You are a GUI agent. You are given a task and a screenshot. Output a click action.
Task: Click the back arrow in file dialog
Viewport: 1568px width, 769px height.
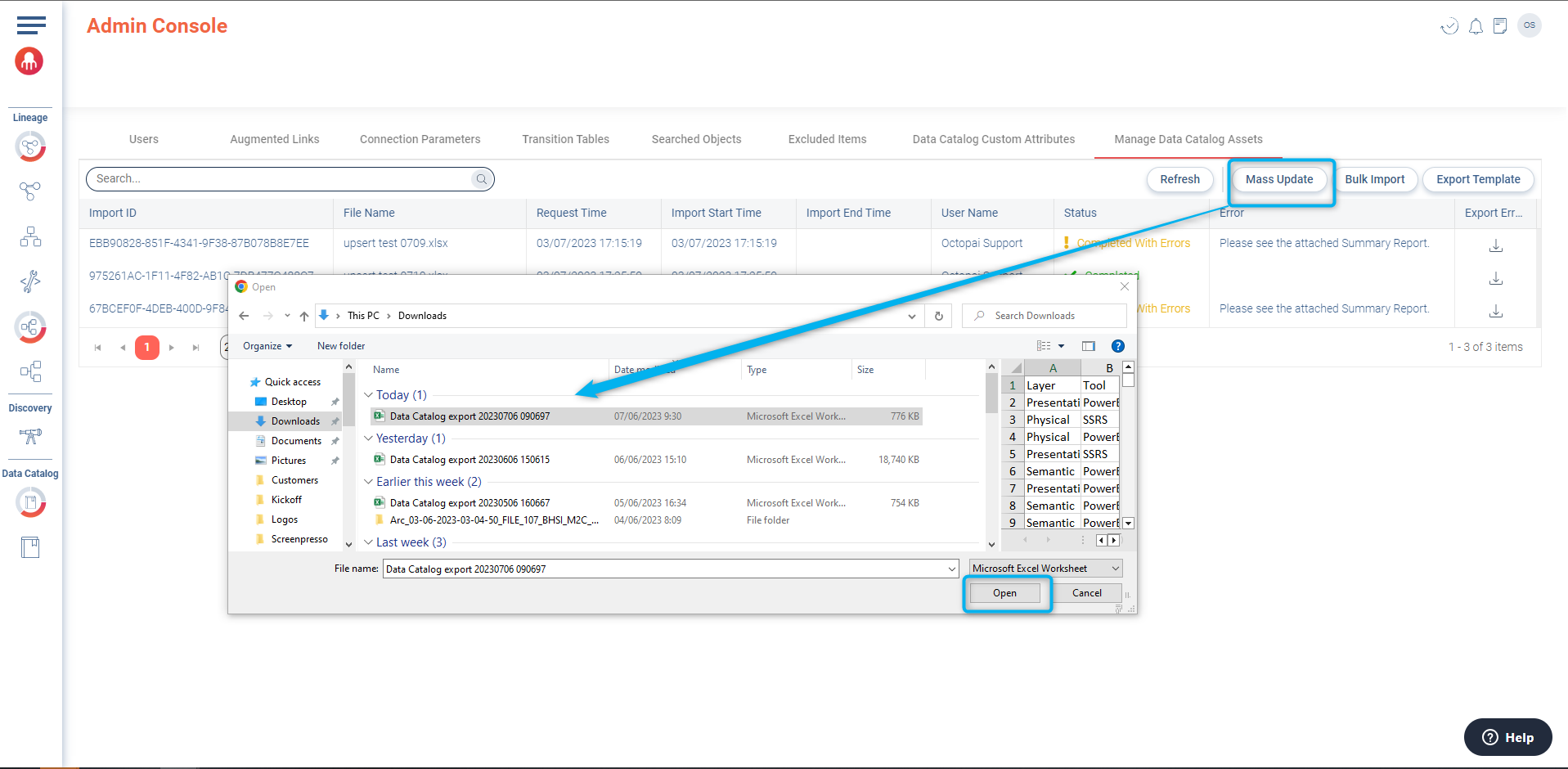pyautogui.click(x=244, y=316)
